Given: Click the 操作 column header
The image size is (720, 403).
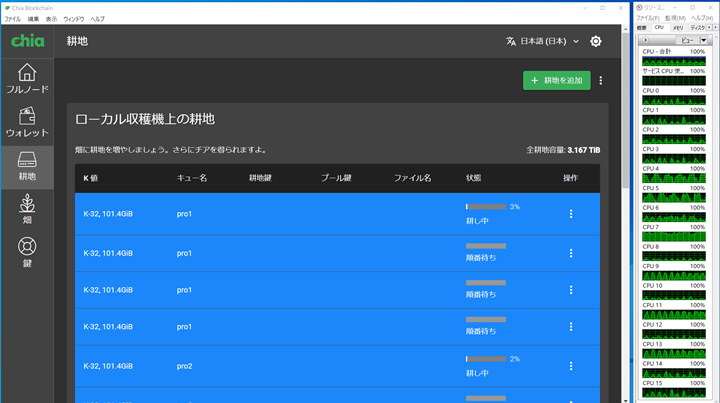Looking at the screenshot, I should click(x=571, y=178).
